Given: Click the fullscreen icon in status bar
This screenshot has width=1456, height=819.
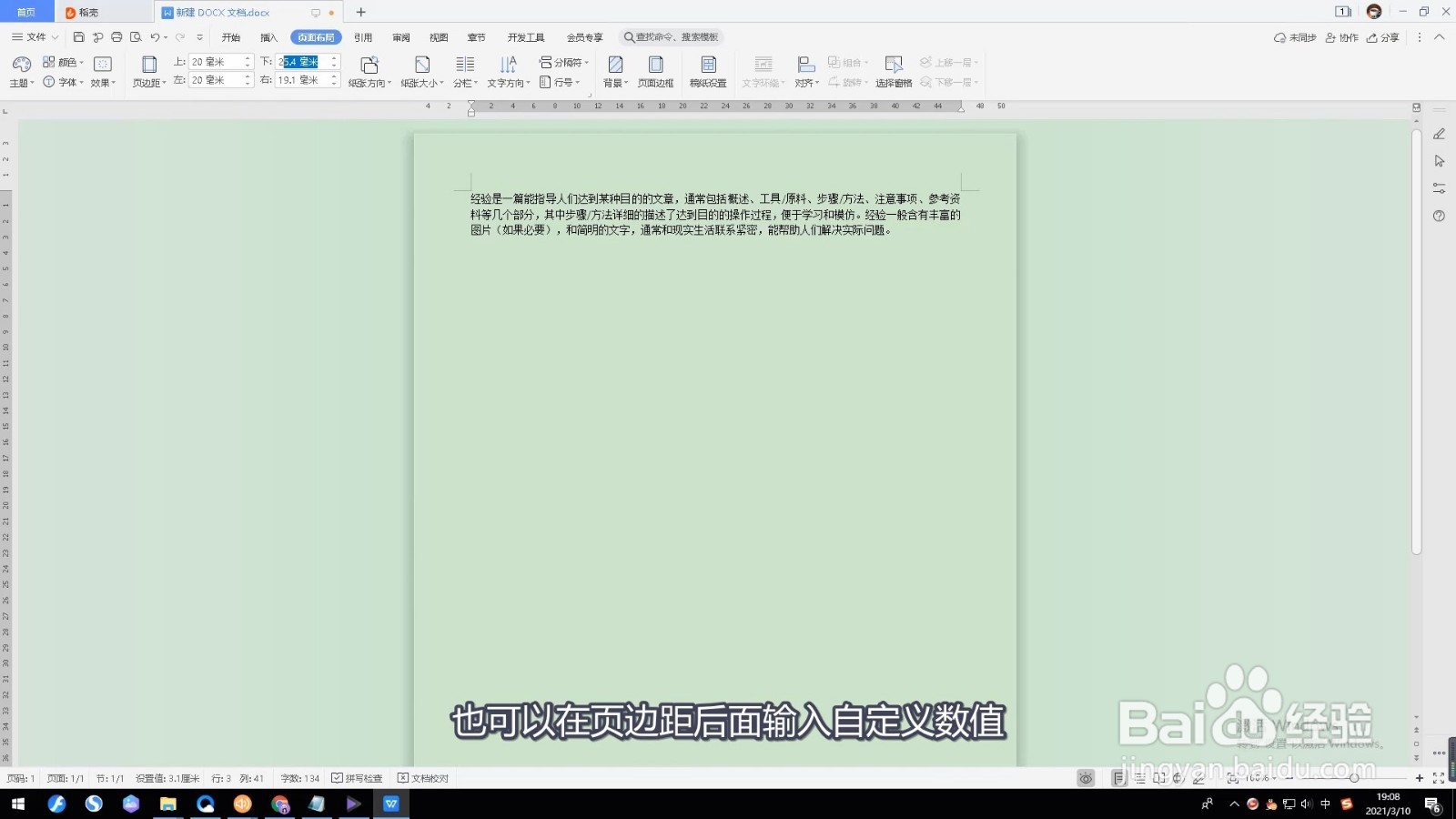Looking at the screenshot, I should [1439, 778].
